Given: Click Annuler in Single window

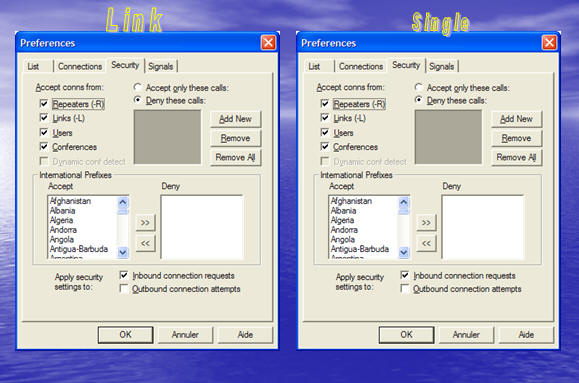Looking at the screenshot, I should pyautogui.click(x=466, y=335).
